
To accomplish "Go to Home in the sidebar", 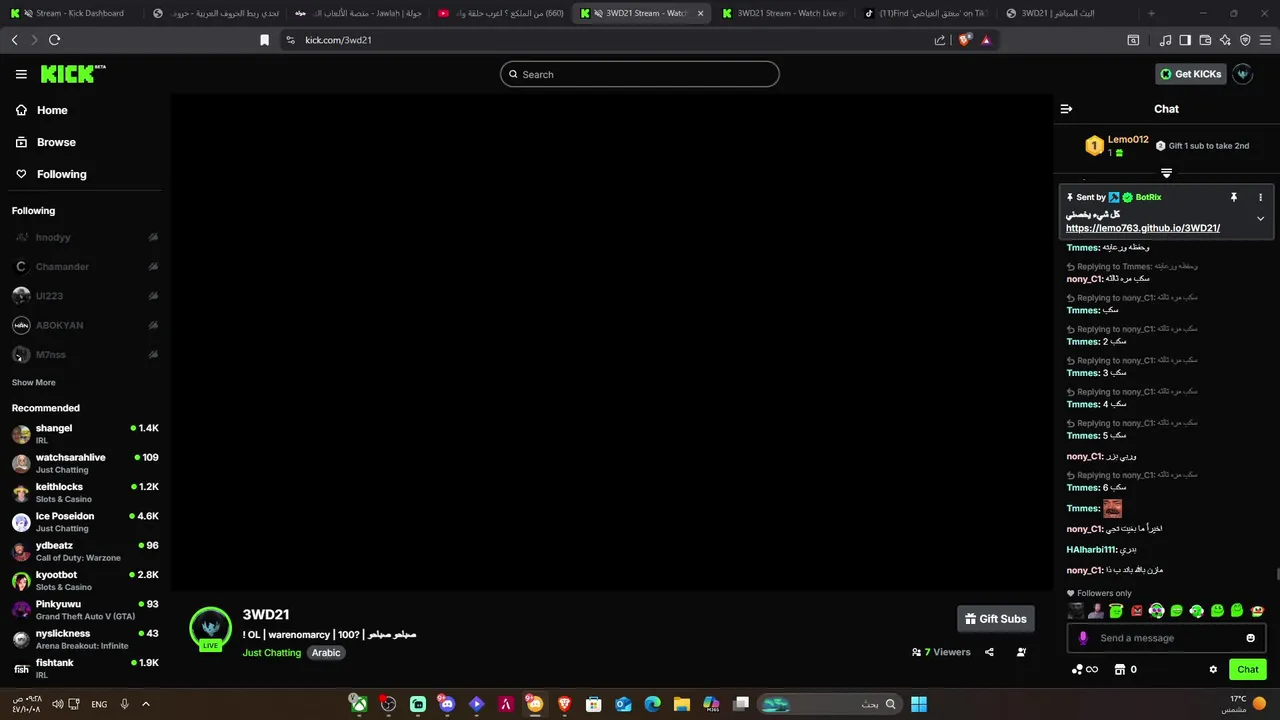I will [x=42, y=110].
